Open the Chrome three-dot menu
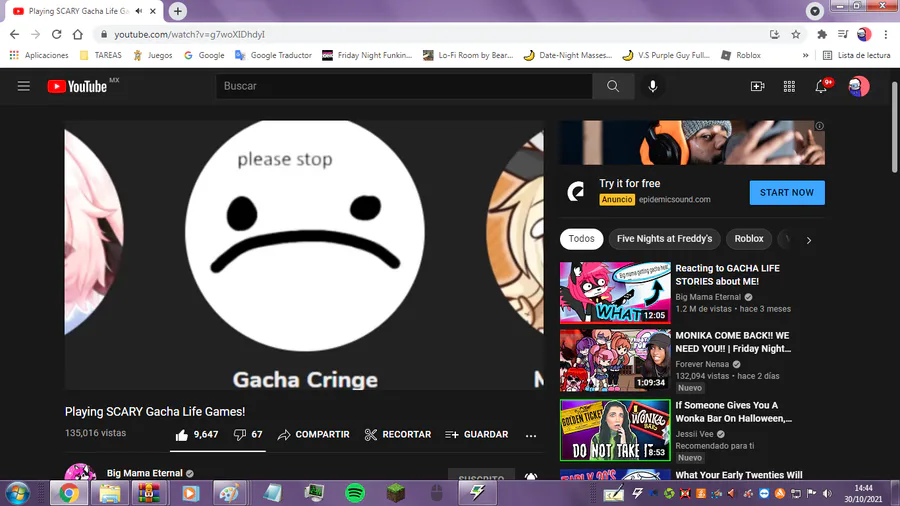The width and height of the screenshot is (900, 506). pos(886,34)
